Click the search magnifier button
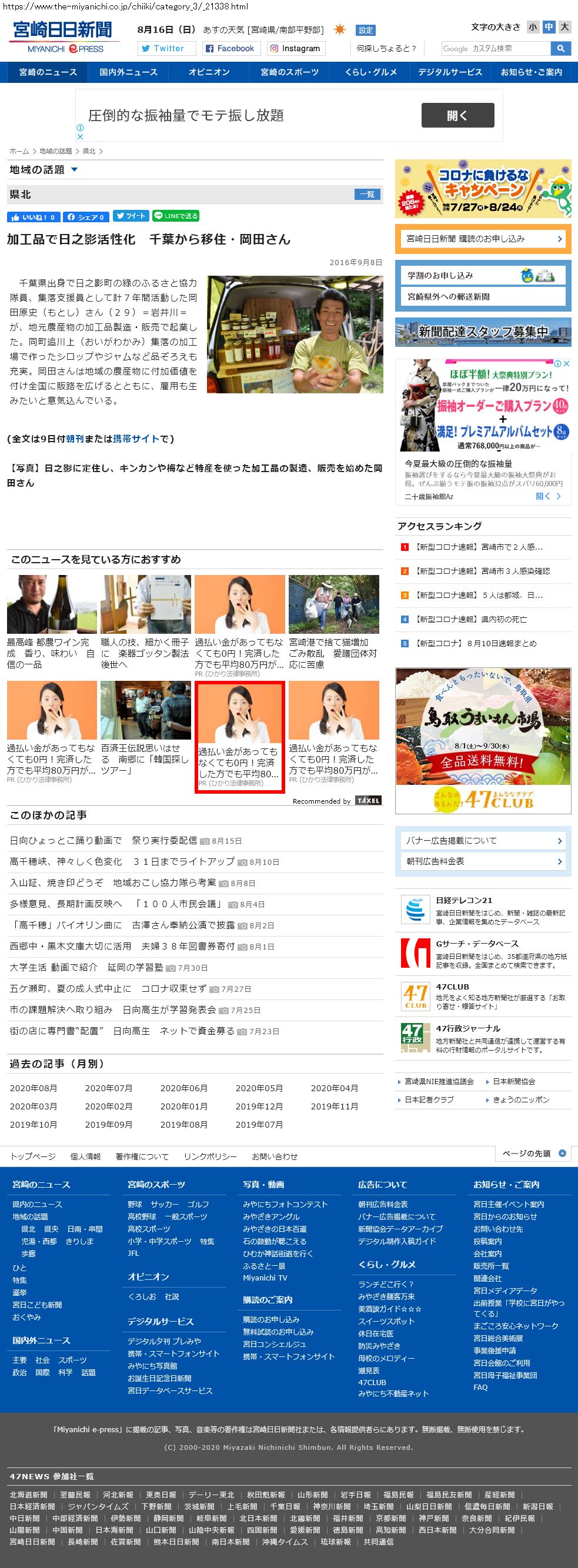The image size is (578, 1568). tap(560, 49)
